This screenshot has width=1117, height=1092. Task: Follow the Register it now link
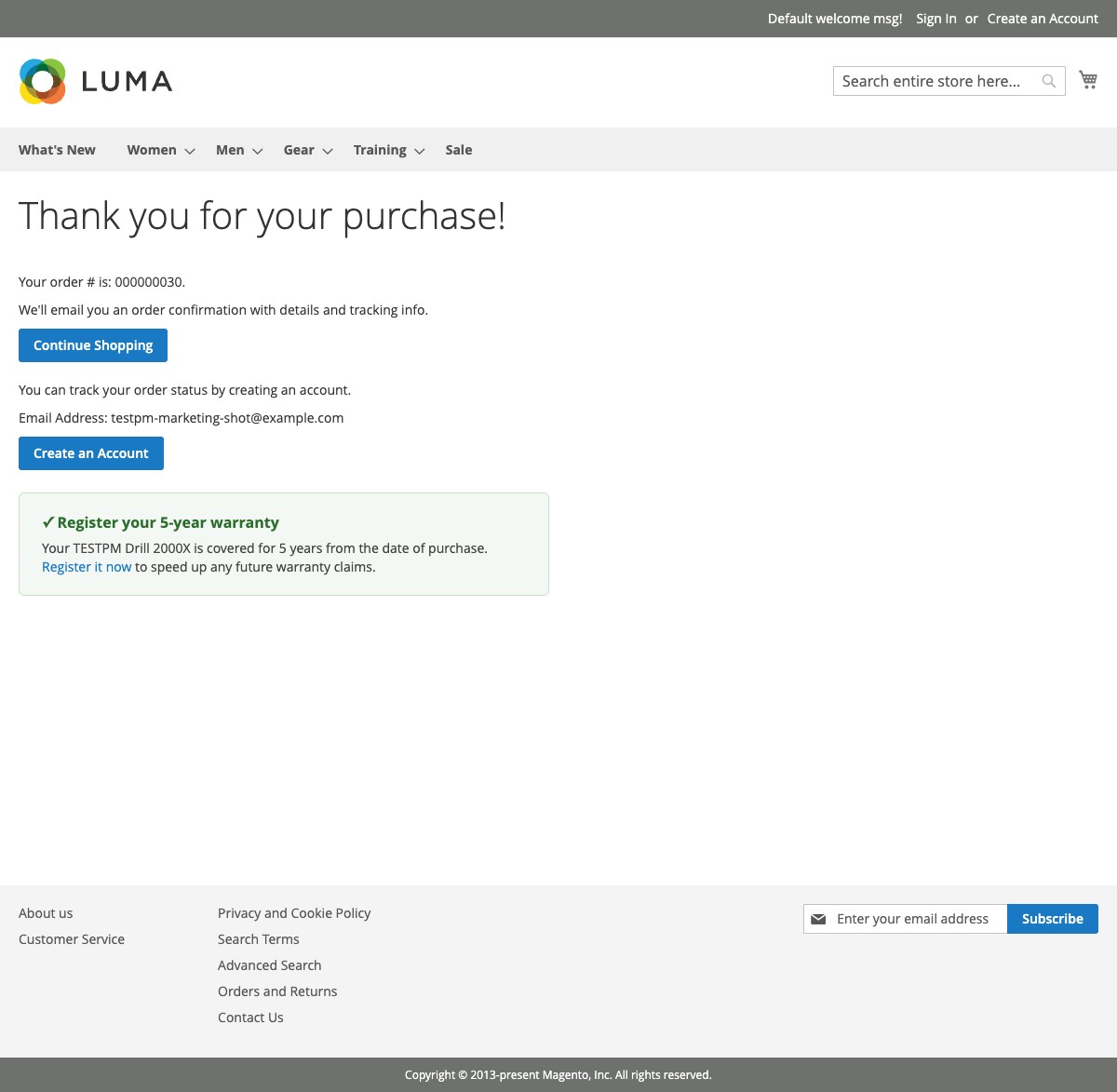pyautogui.click(x=87, y=567)
